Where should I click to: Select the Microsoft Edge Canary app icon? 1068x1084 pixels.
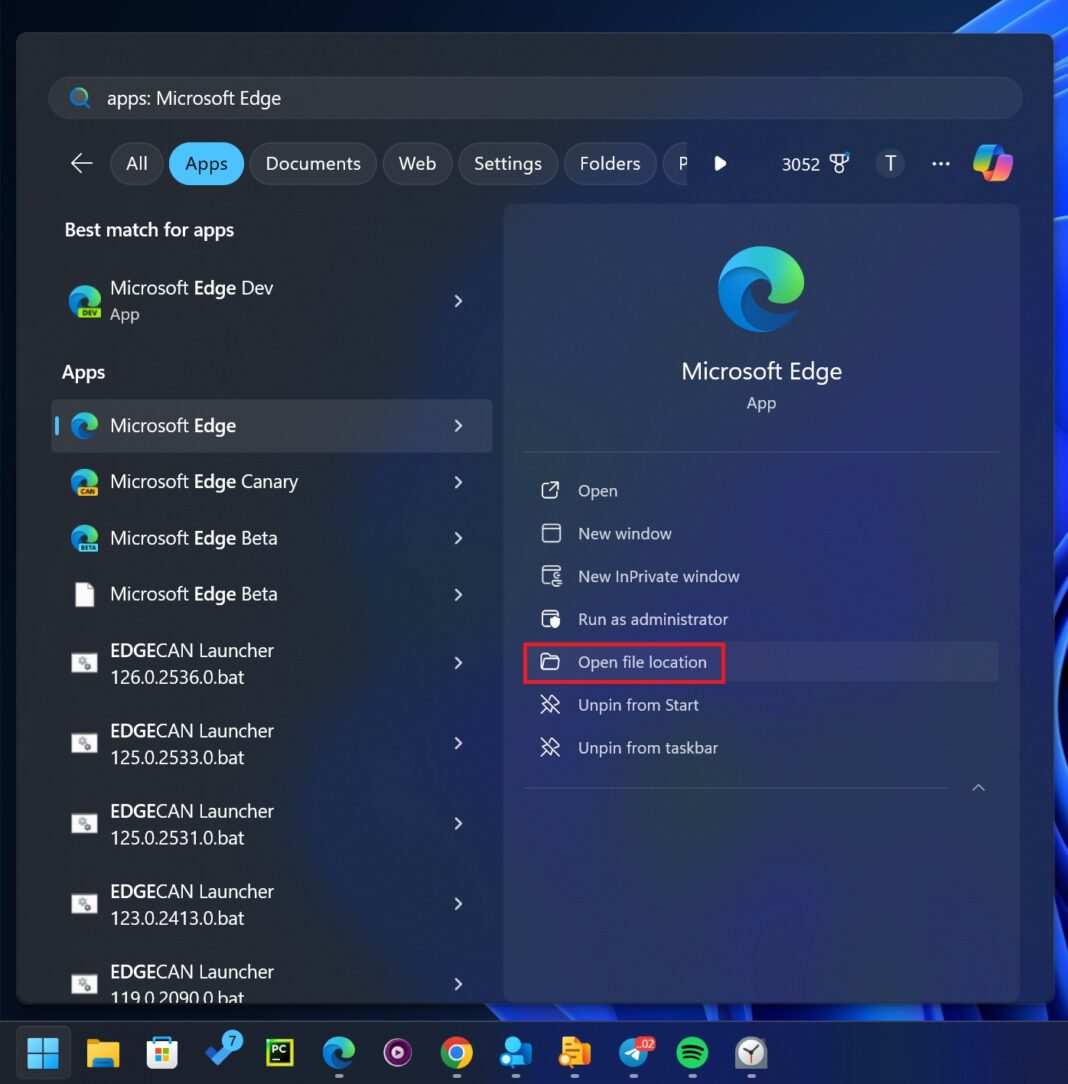click(85, 482)
